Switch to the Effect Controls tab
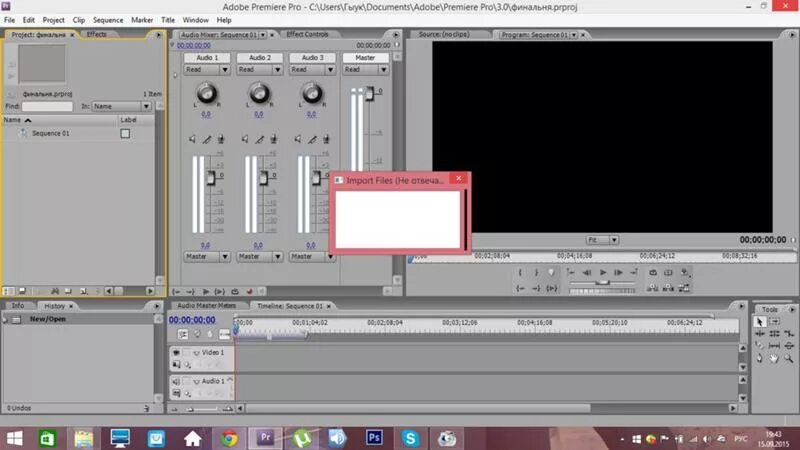The image size is (800, 450). (307, 34)
